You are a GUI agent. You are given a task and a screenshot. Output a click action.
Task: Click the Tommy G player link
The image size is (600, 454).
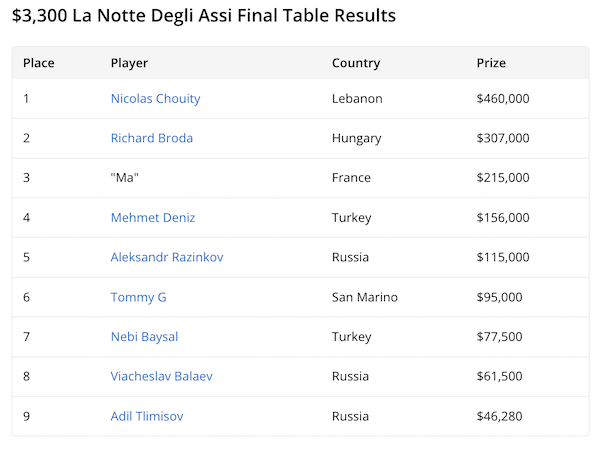[x=138, y=297]
